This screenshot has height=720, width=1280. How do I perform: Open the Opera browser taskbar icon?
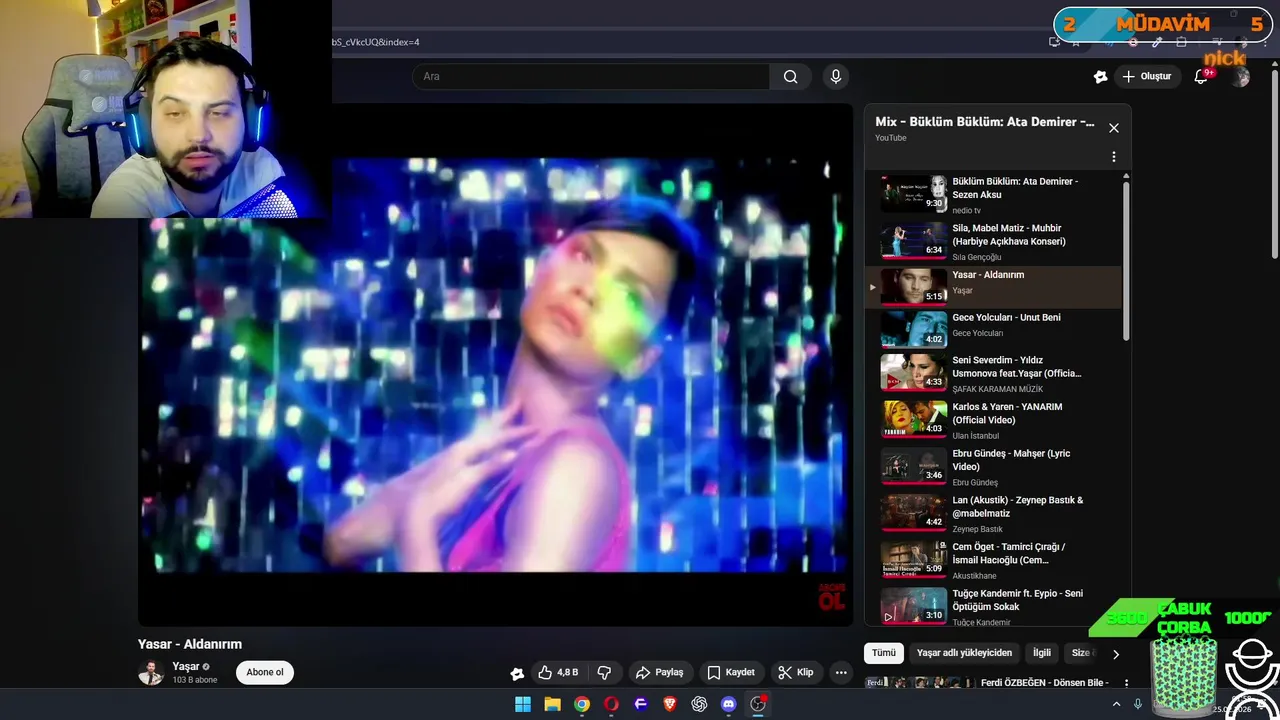click(611, 704)
